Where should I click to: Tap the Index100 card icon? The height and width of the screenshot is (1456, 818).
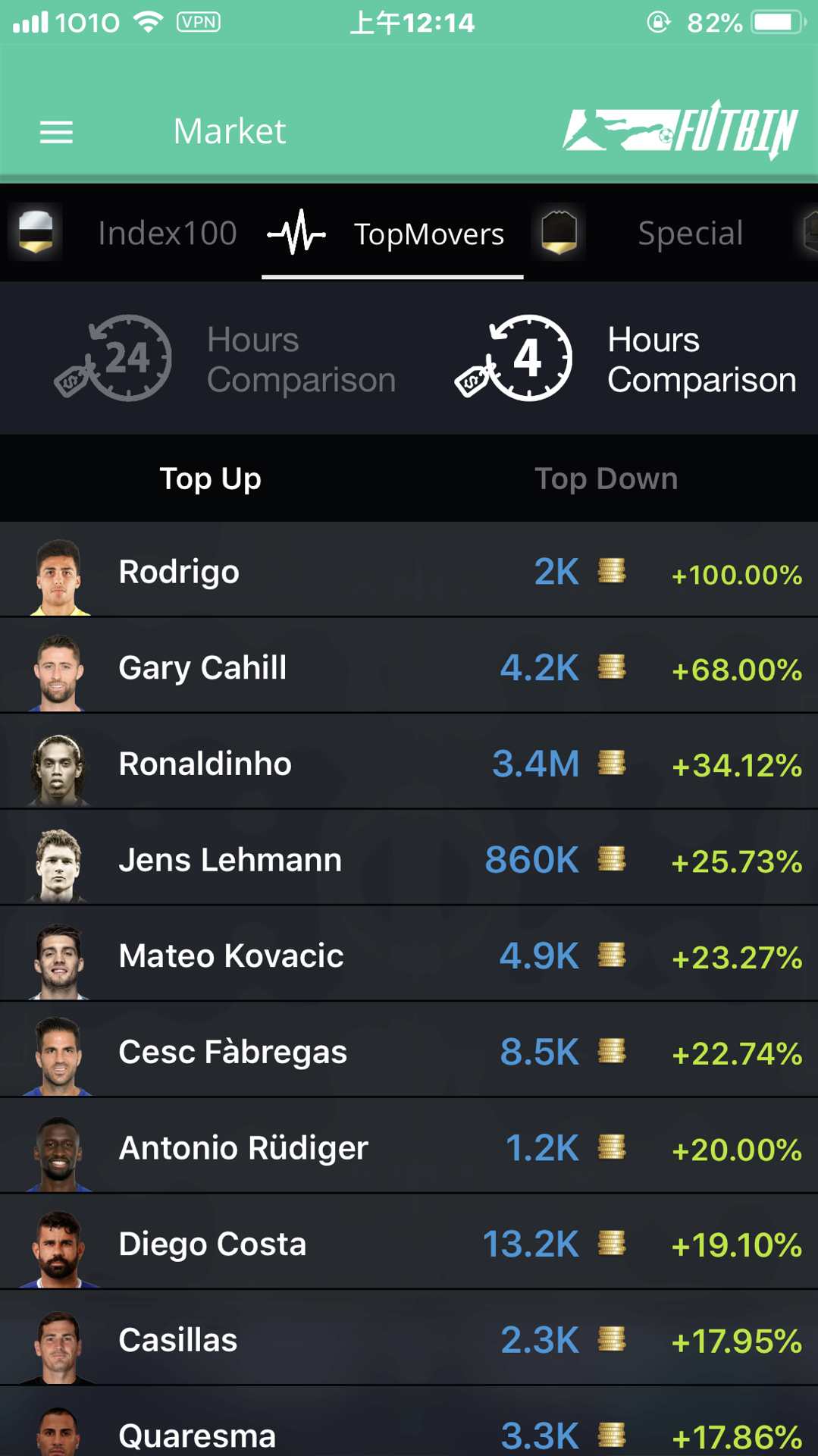(36, 232)
